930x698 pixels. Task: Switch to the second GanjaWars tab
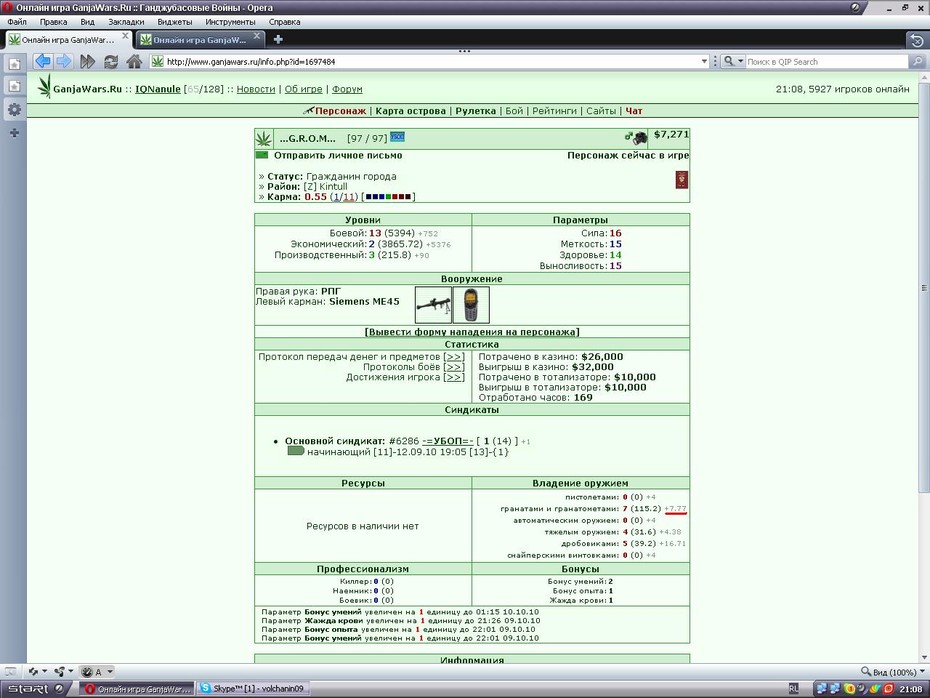click(199, 40)
